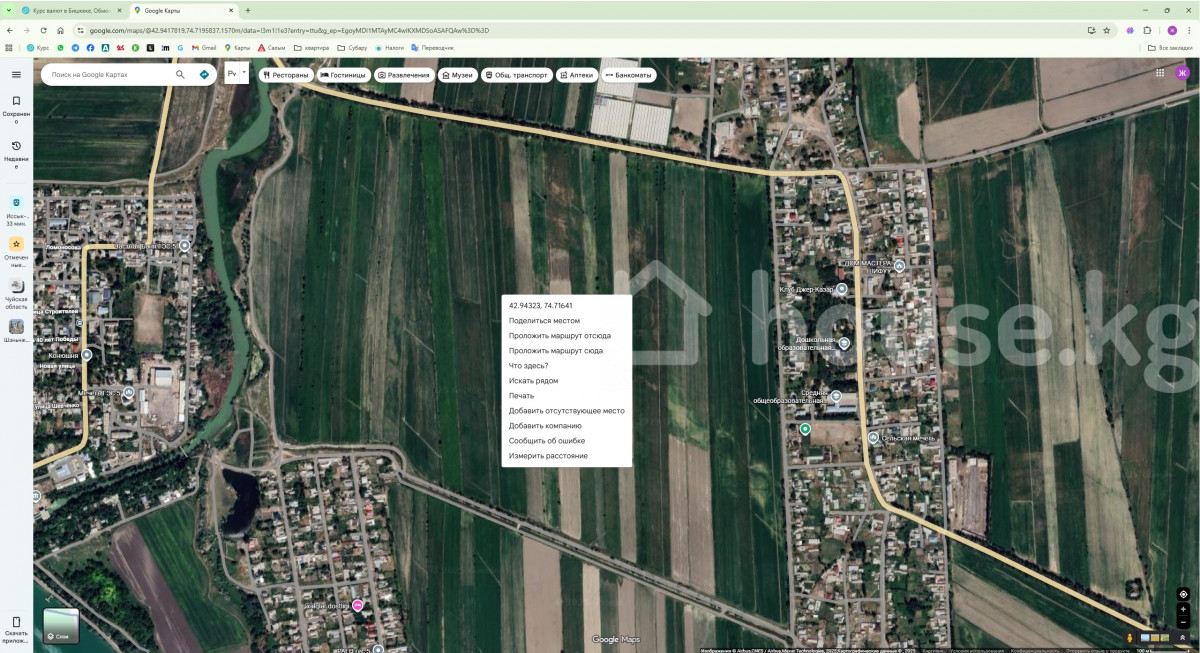Choose 'Что здесь?' from context menu

[x=528, y=366]
